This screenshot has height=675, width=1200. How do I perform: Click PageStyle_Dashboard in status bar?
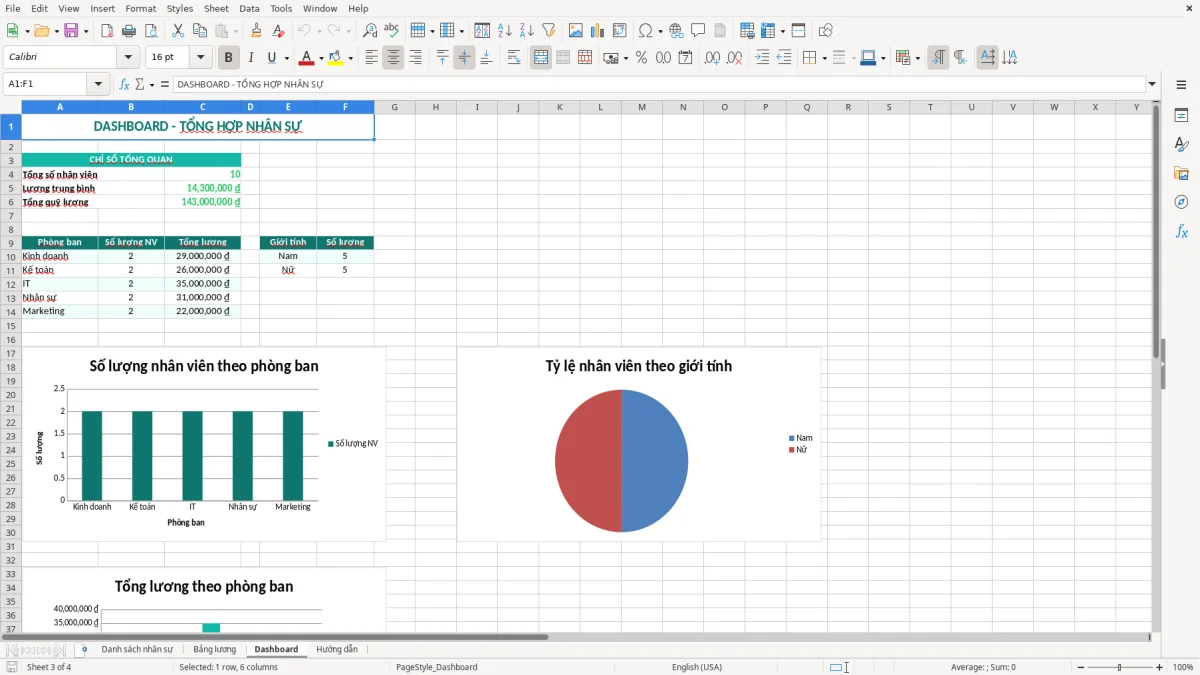click(x=437, y=667)
